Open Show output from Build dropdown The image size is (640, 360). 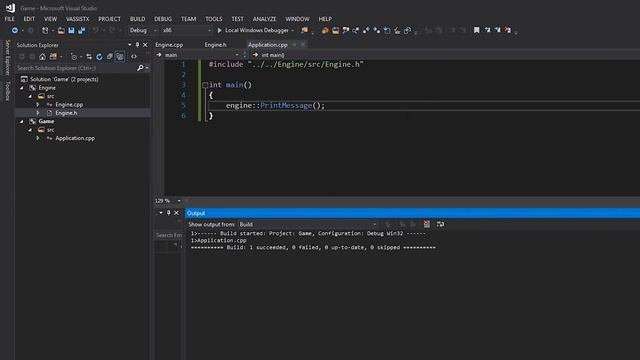tap(308, 224)
